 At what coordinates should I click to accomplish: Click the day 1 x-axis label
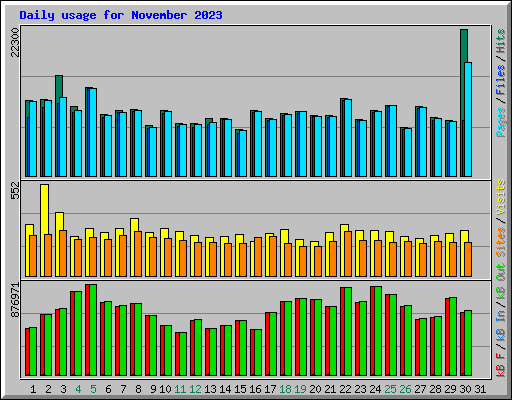pos(33,389)
